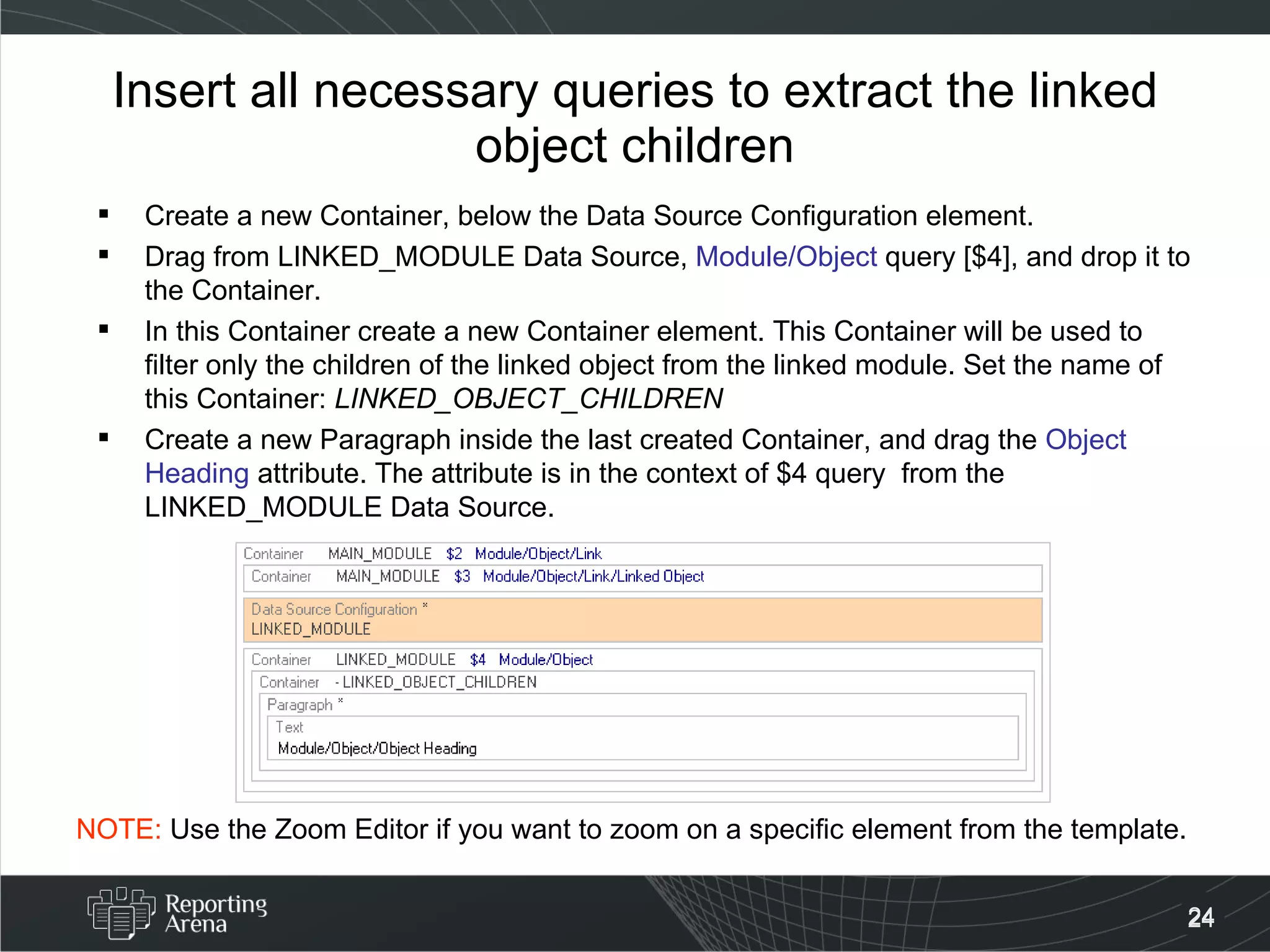This screenshot has width=1270, height=952.
Task: Click the '$4' query index in the container row
Action: [477, 660]
